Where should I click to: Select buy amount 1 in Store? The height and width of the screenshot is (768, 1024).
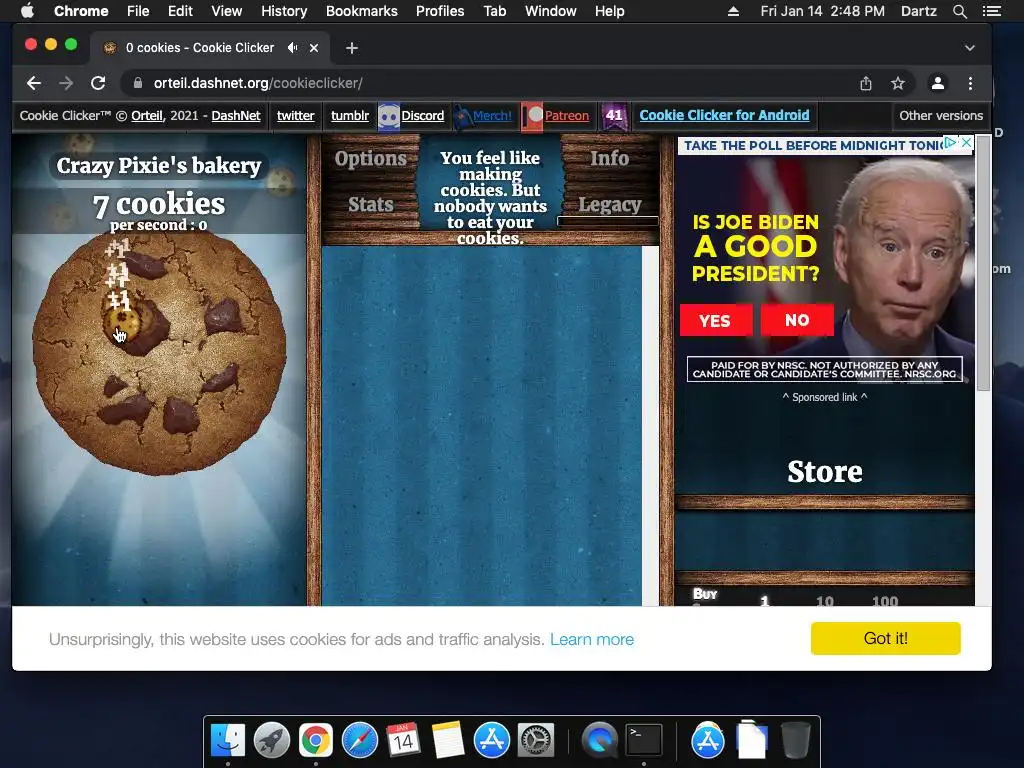(764, 601)
